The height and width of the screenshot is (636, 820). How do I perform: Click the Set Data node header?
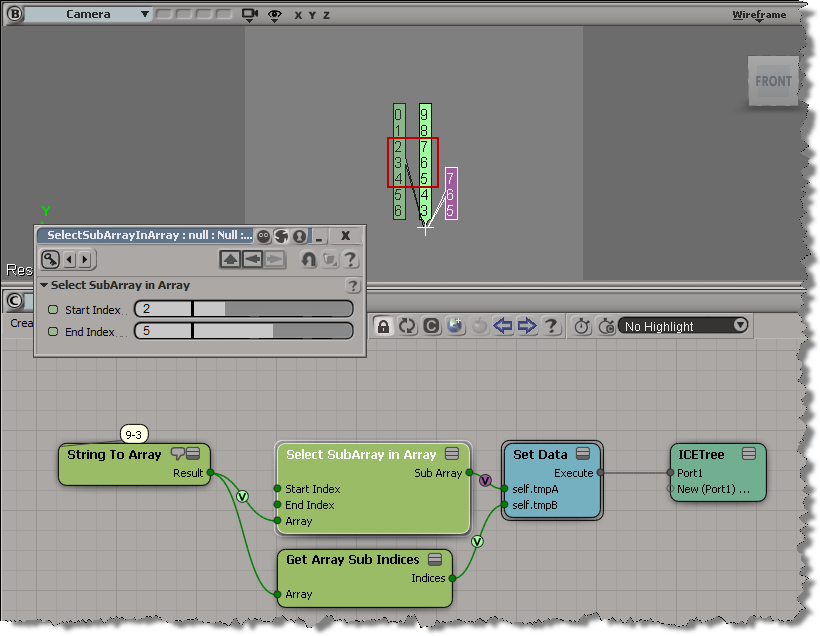point(540,454)
